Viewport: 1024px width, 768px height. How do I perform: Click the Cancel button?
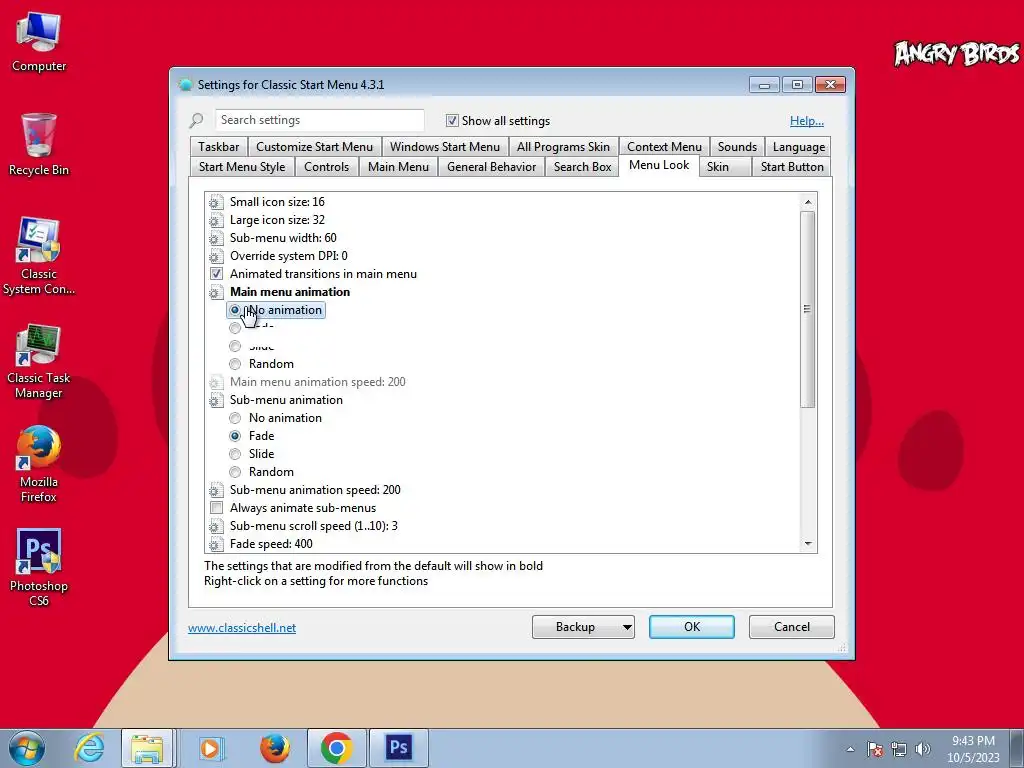point(792,627)
